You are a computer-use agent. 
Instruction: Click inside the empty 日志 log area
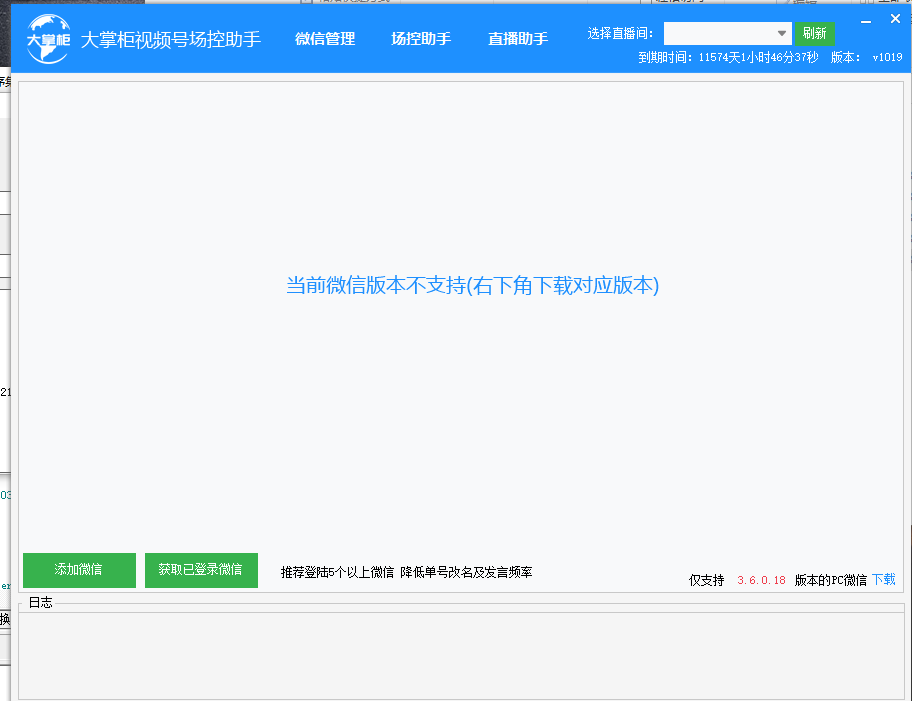(x=460, y=655)
